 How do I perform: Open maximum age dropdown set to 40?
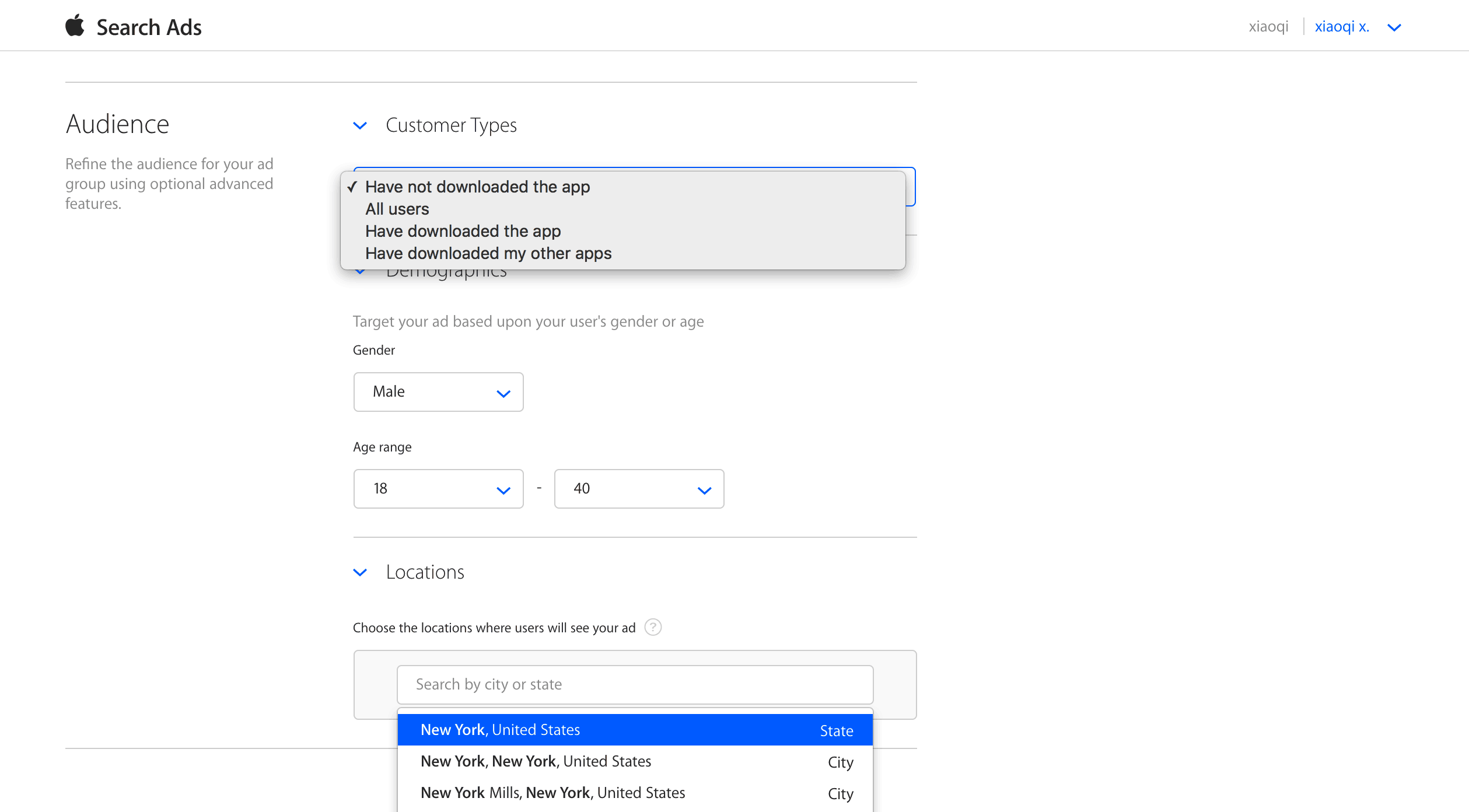639,489
